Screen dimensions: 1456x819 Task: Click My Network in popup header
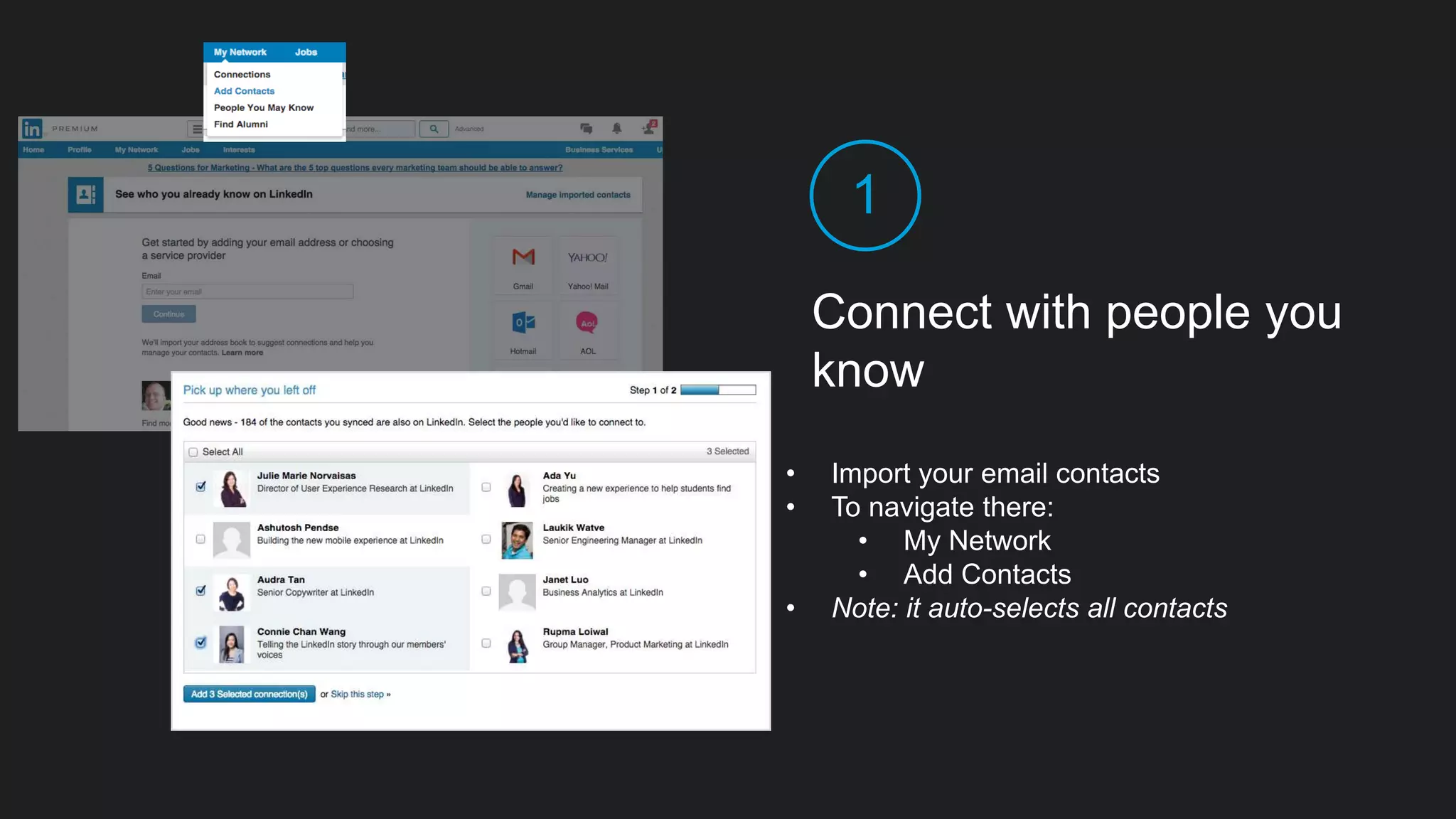coord(240,52)
